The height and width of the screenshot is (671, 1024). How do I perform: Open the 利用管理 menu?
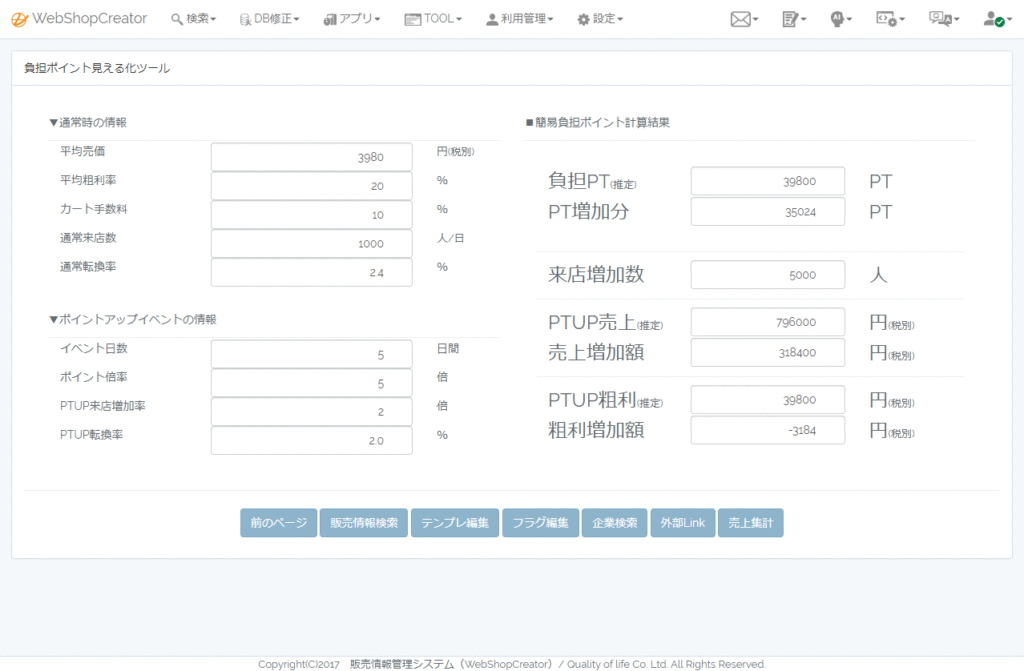tap(520, 19)
